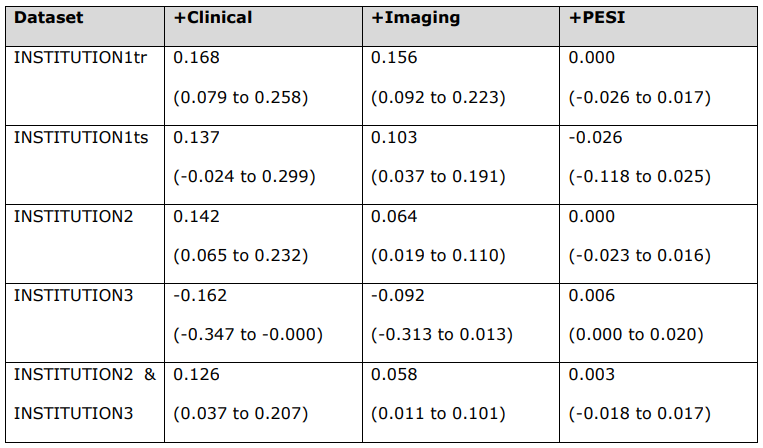Click the value 0.168 under +Clinical
The image size is (763, 448).
point(196,58)
